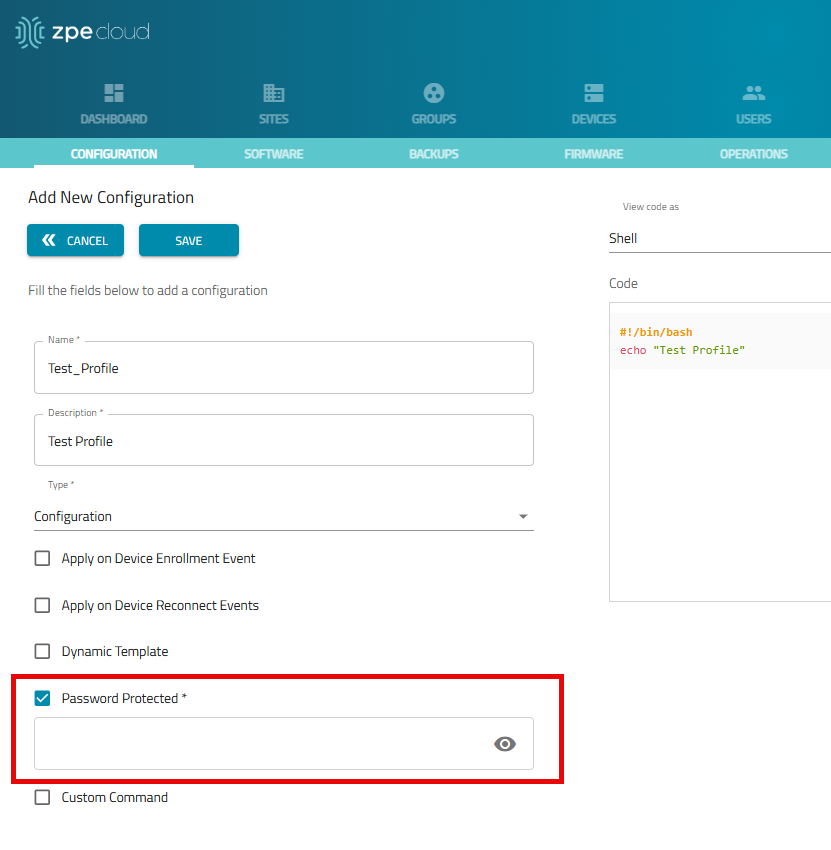Expand the Type dropdown showing Configuration
This screenshot has width=831, height=850.
point(283,517)
